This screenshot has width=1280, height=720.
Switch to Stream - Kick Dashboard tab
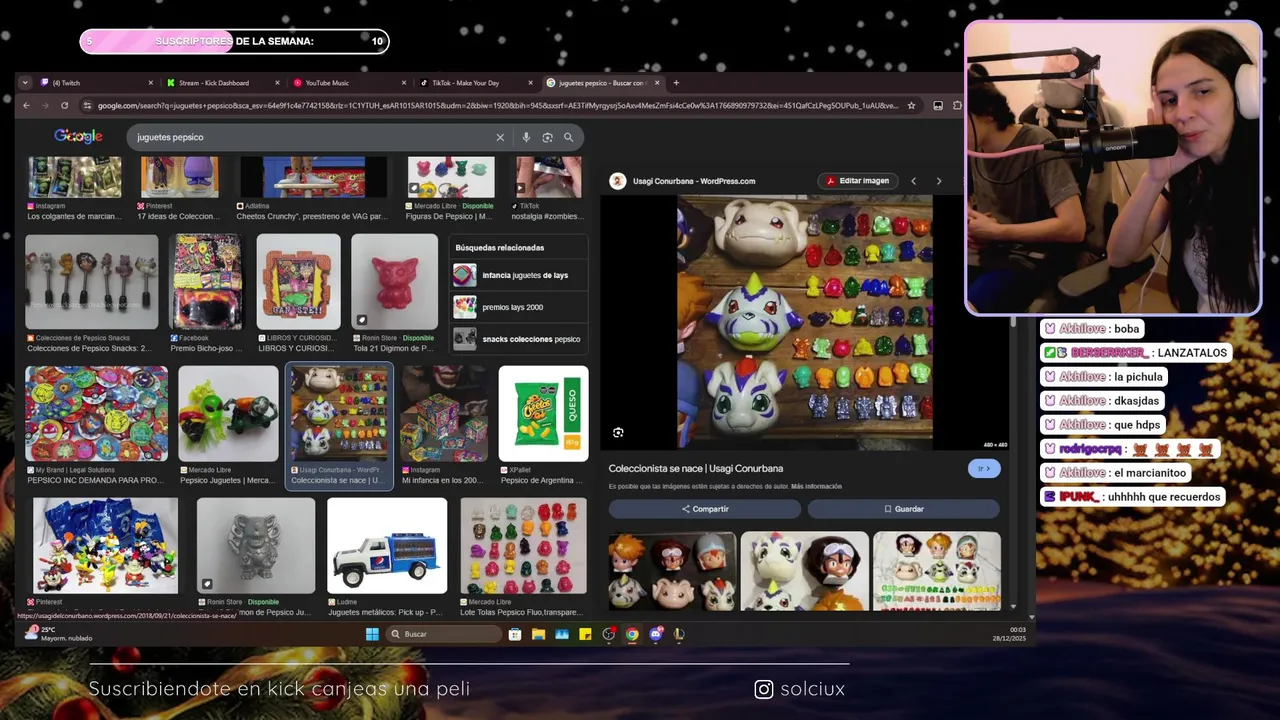pyautogui.click(x=221, y=83)
